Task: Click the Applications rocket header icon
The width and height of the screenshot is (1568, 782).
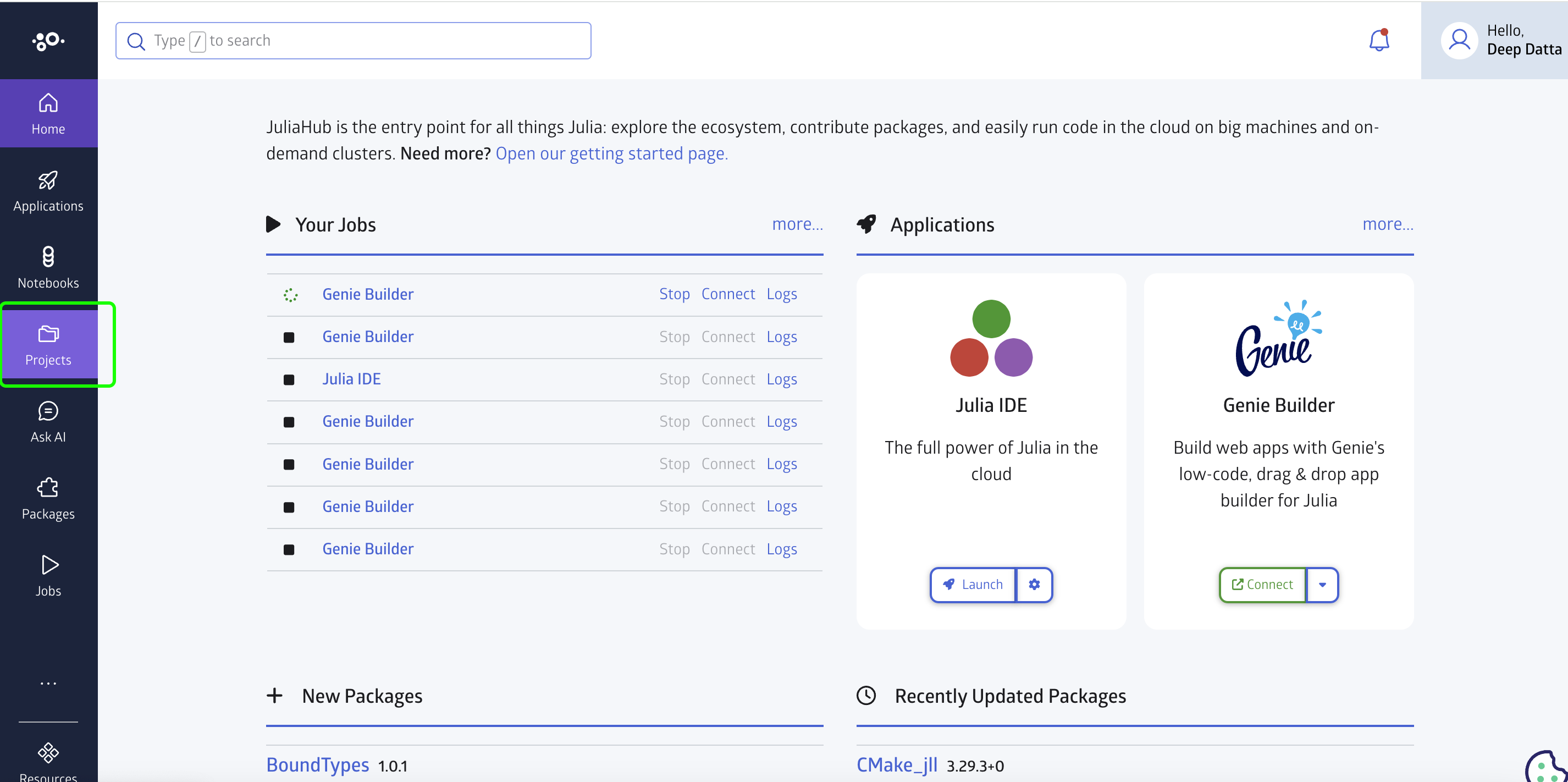Action: [x=866, y=225]
